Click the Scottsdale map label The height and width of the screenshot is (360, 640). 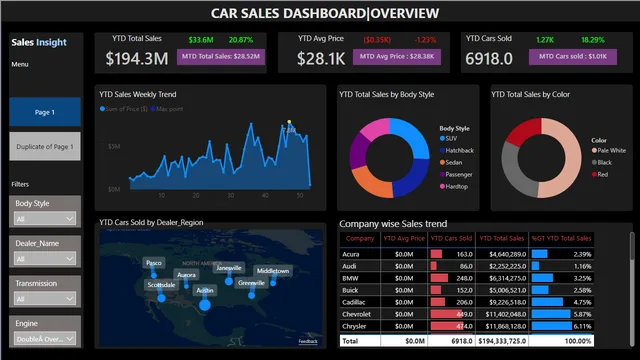click(161, 285)
